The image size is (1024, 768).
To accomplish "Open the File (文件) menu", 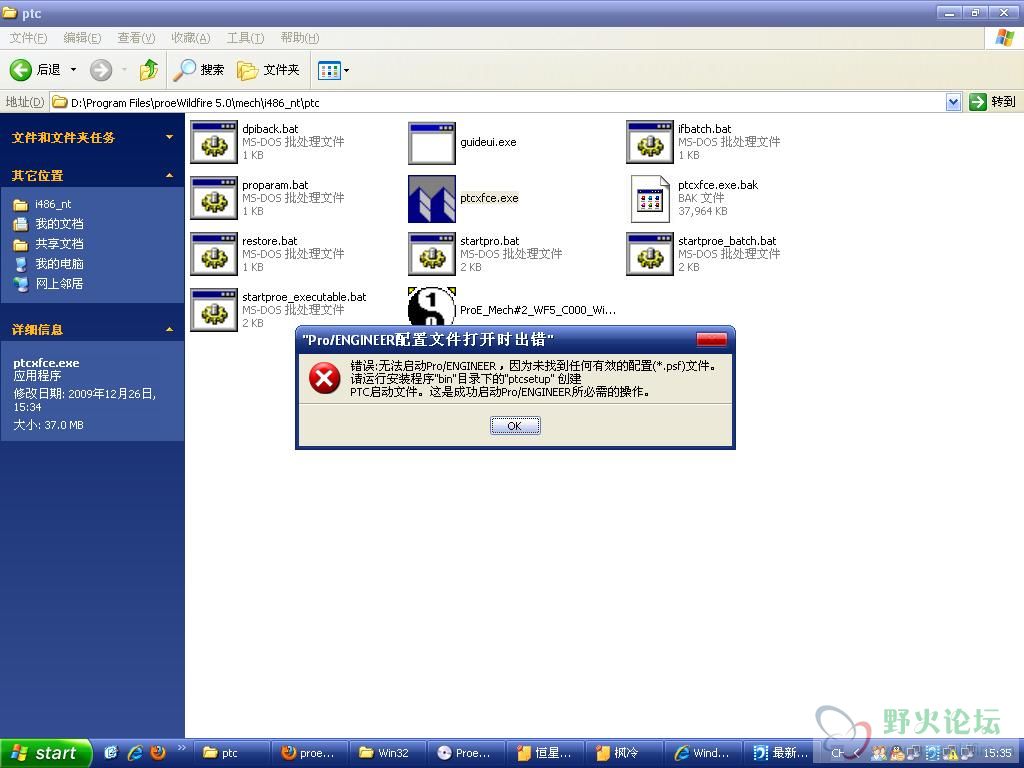I will [x=28, y=38].
